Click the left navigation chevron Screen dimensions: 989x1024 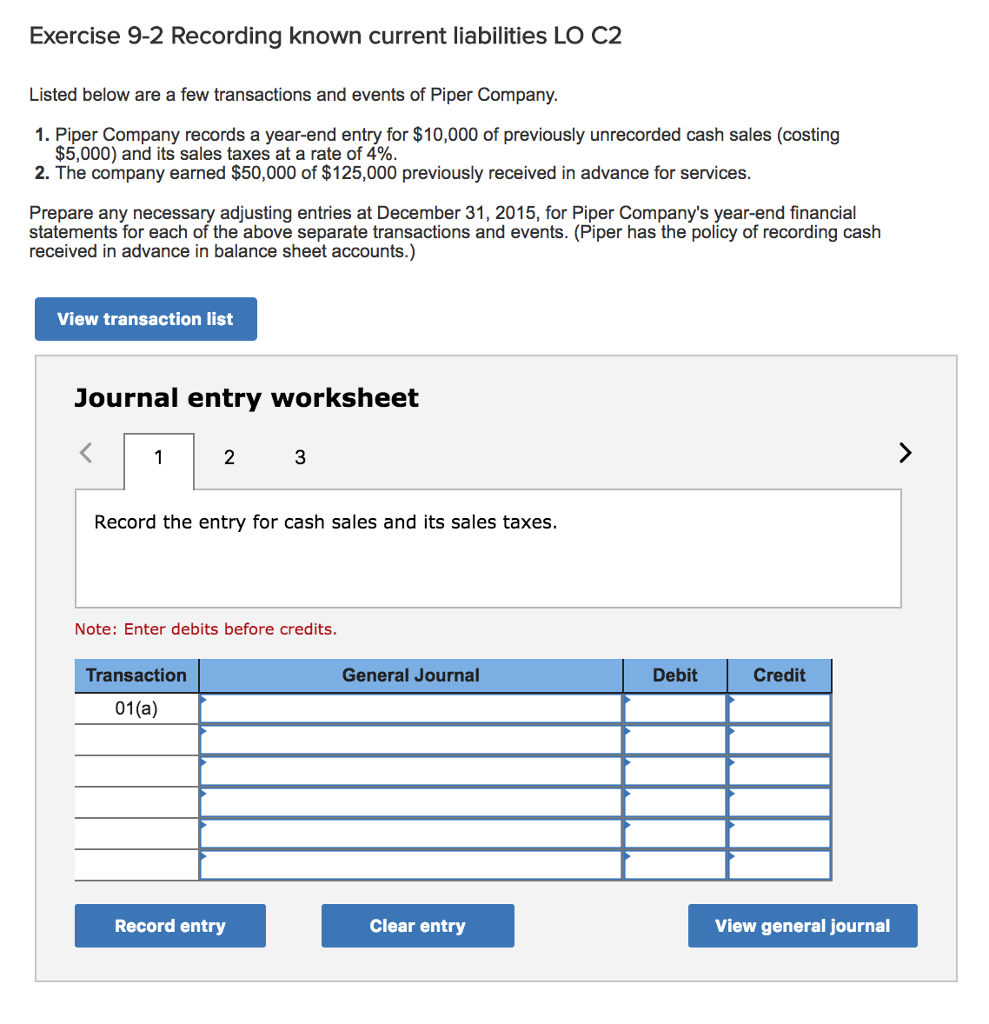84,453
